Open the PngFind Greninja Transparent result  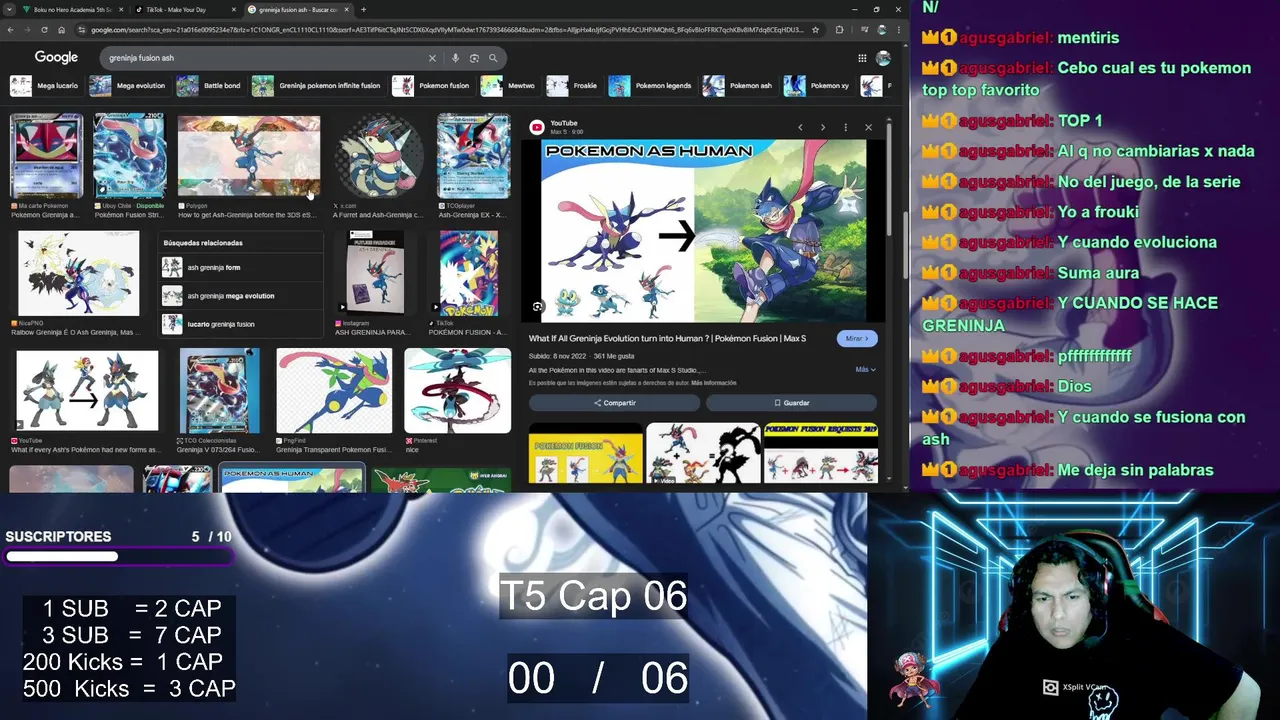(334, 391)
